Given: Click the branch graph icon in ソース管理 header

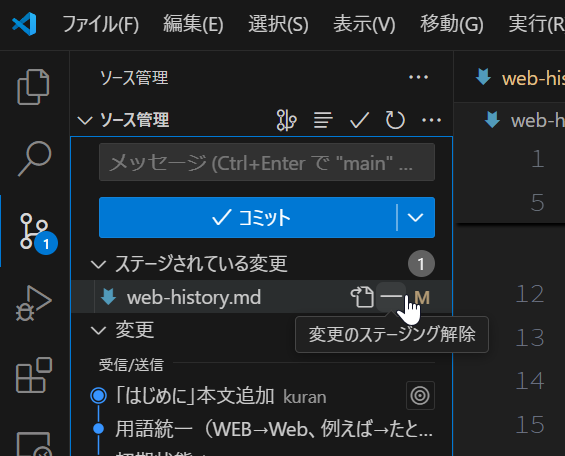Looking at the screenshot, I should pos(286,120).
